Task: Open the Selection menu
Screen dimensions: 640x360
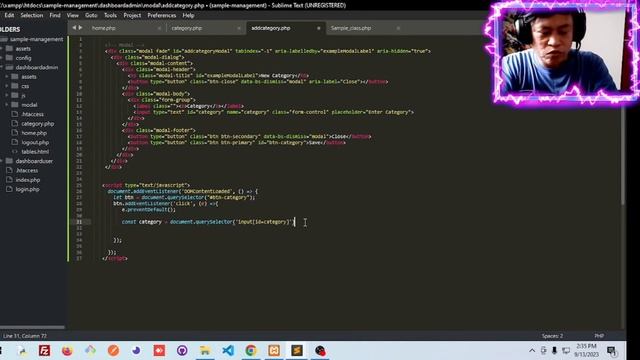Action: tap(31, 15)
